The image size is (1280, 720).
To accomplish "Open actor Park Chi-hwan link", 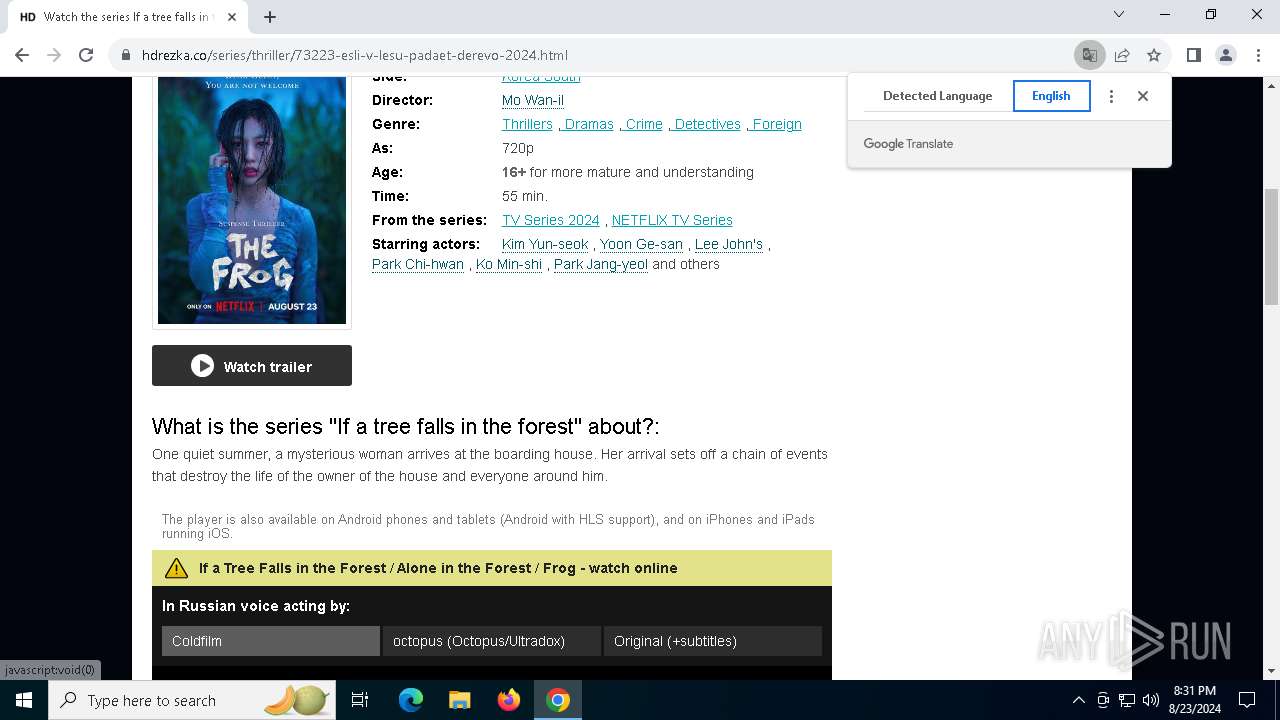I will [x=418, y=264].
